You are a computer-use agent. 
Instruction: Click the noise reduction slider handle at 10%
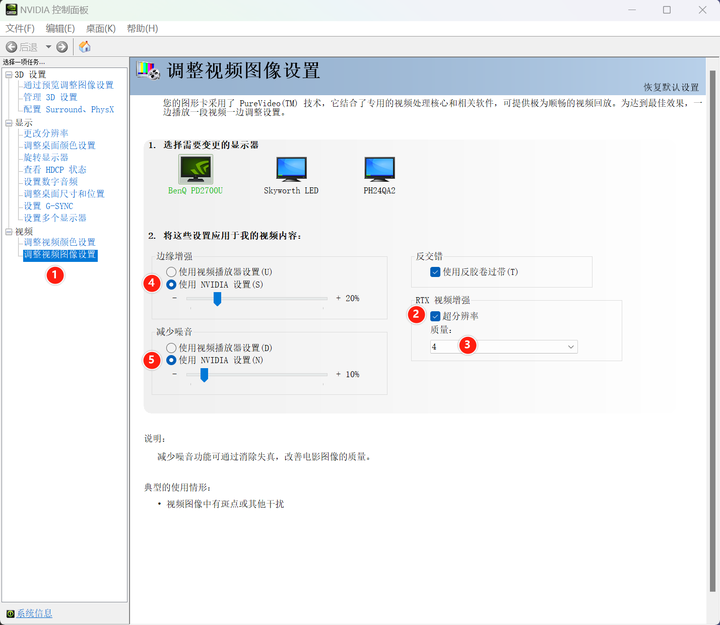pos(204,375)
